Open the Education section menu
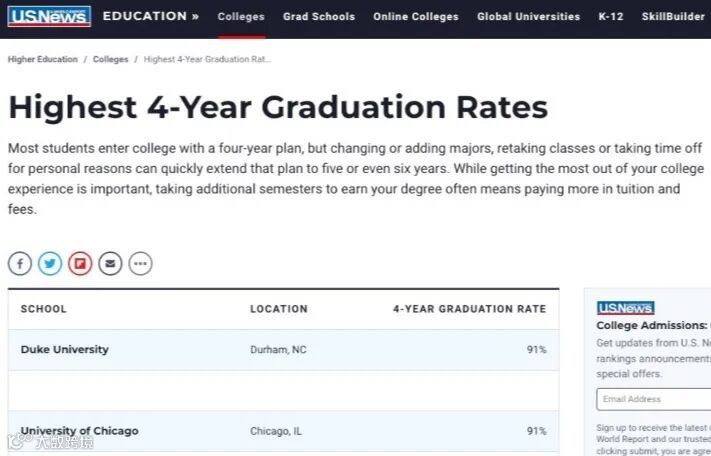 pos(150,16)
